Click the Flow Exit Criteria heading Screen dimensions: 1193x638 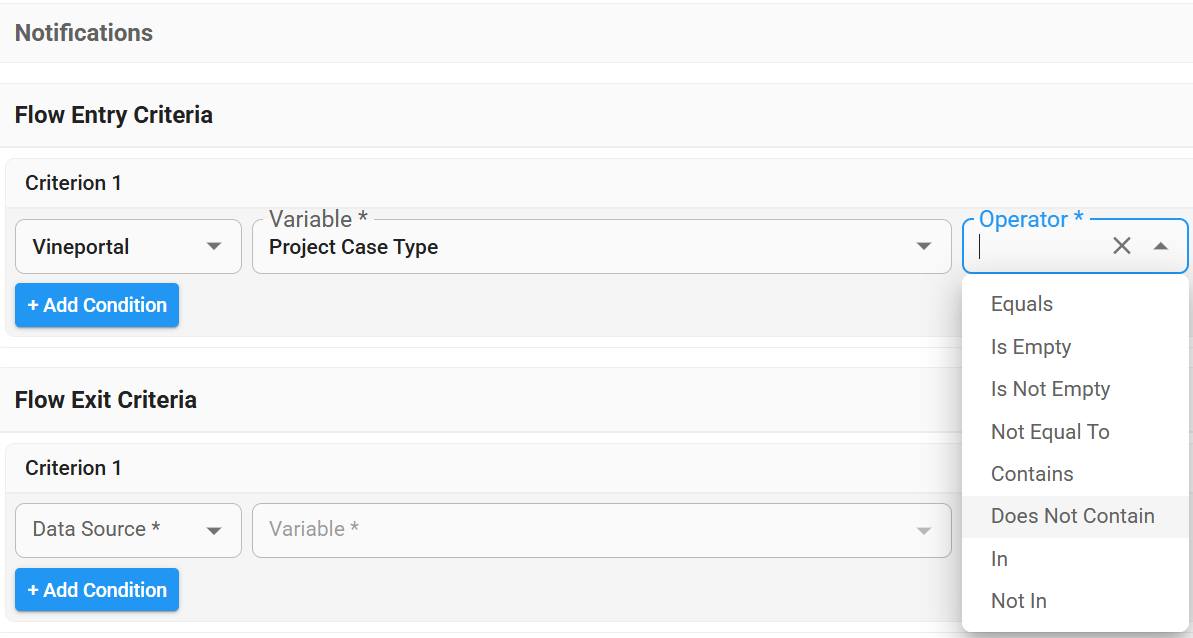click(106, 400)
